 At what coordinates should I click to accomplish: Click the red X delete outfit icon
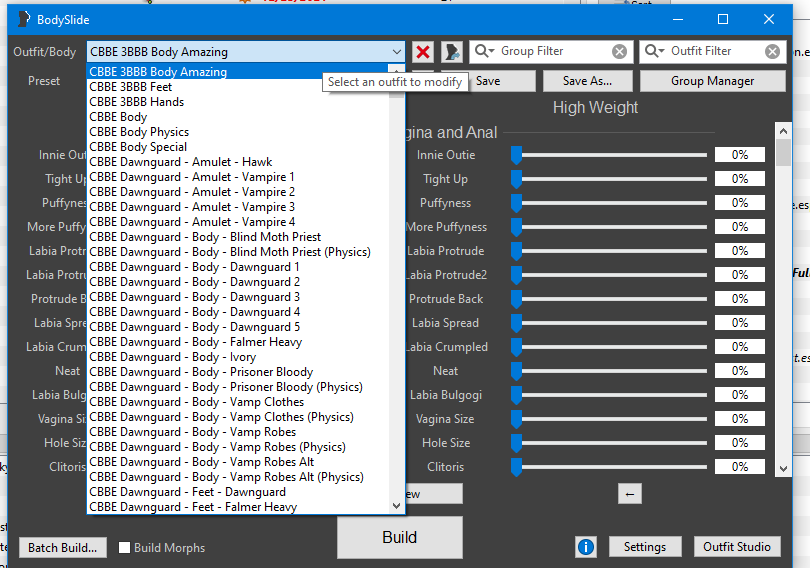coord(423,52)
